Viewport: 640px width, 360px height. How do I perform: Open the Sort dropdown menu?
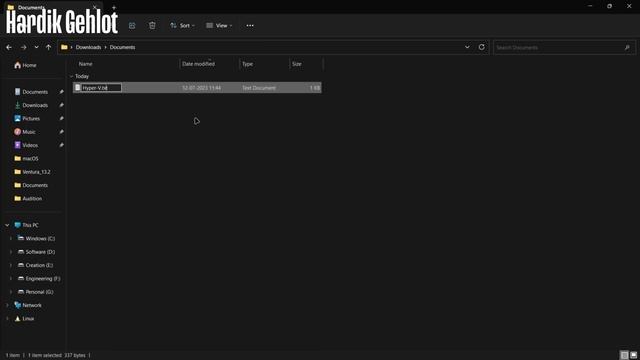click(182, 25)
